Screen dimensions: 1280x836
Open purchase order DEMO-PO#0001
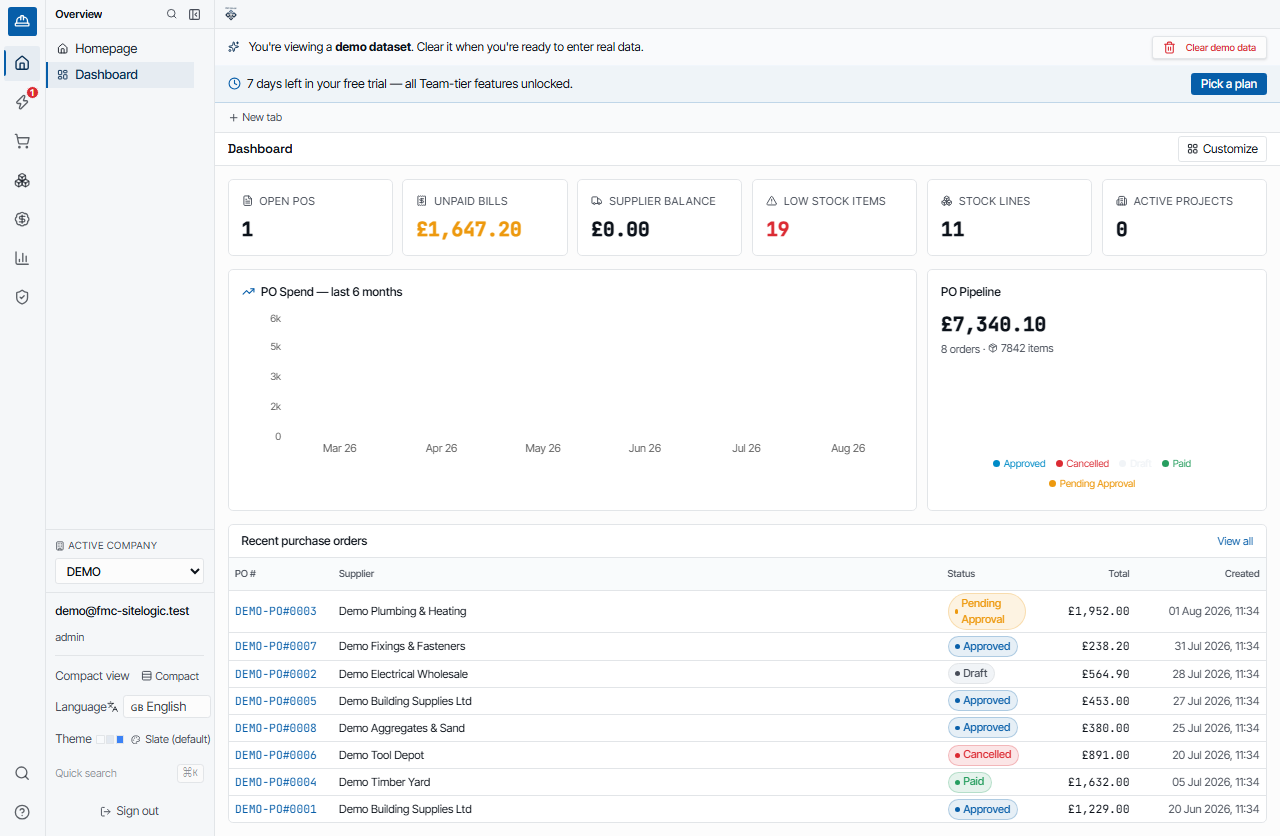coord(276,809)
